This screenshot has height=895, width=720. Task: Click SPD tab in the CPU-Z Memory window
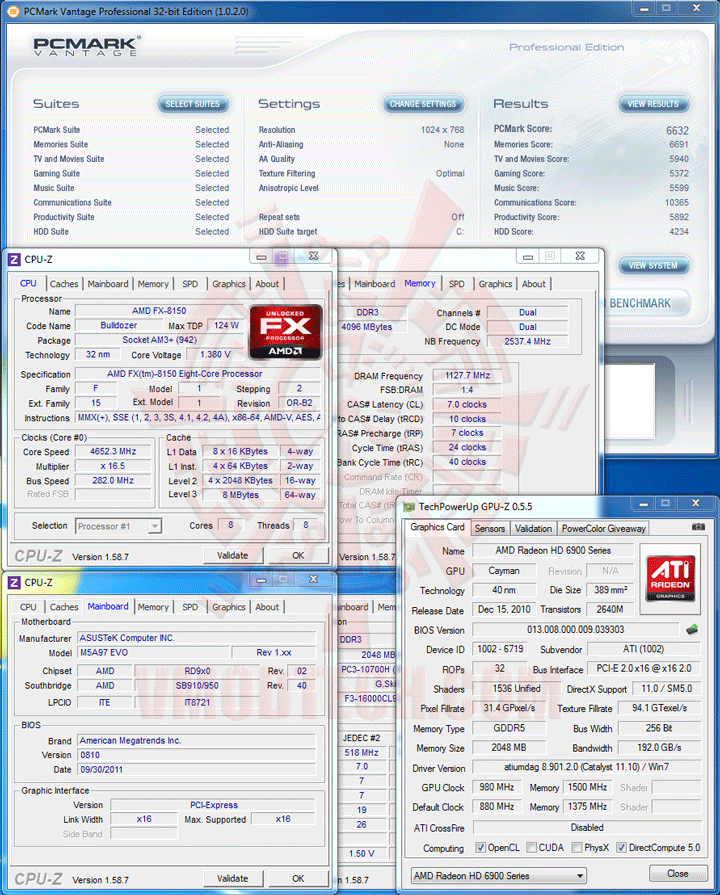coord(457,284)
